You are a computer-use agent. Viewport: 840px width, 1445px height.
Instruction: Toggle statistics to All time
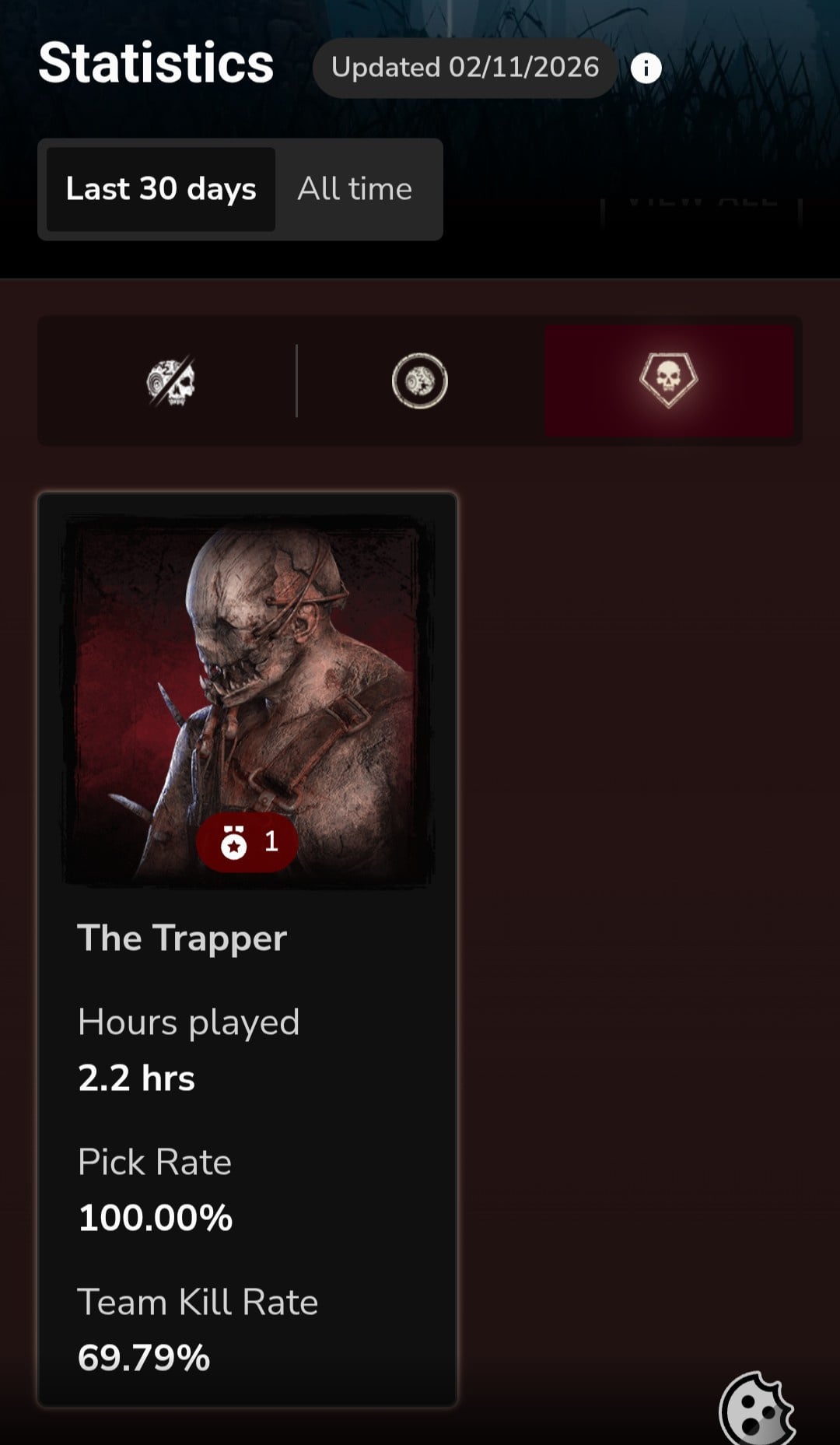coord(355,189)
